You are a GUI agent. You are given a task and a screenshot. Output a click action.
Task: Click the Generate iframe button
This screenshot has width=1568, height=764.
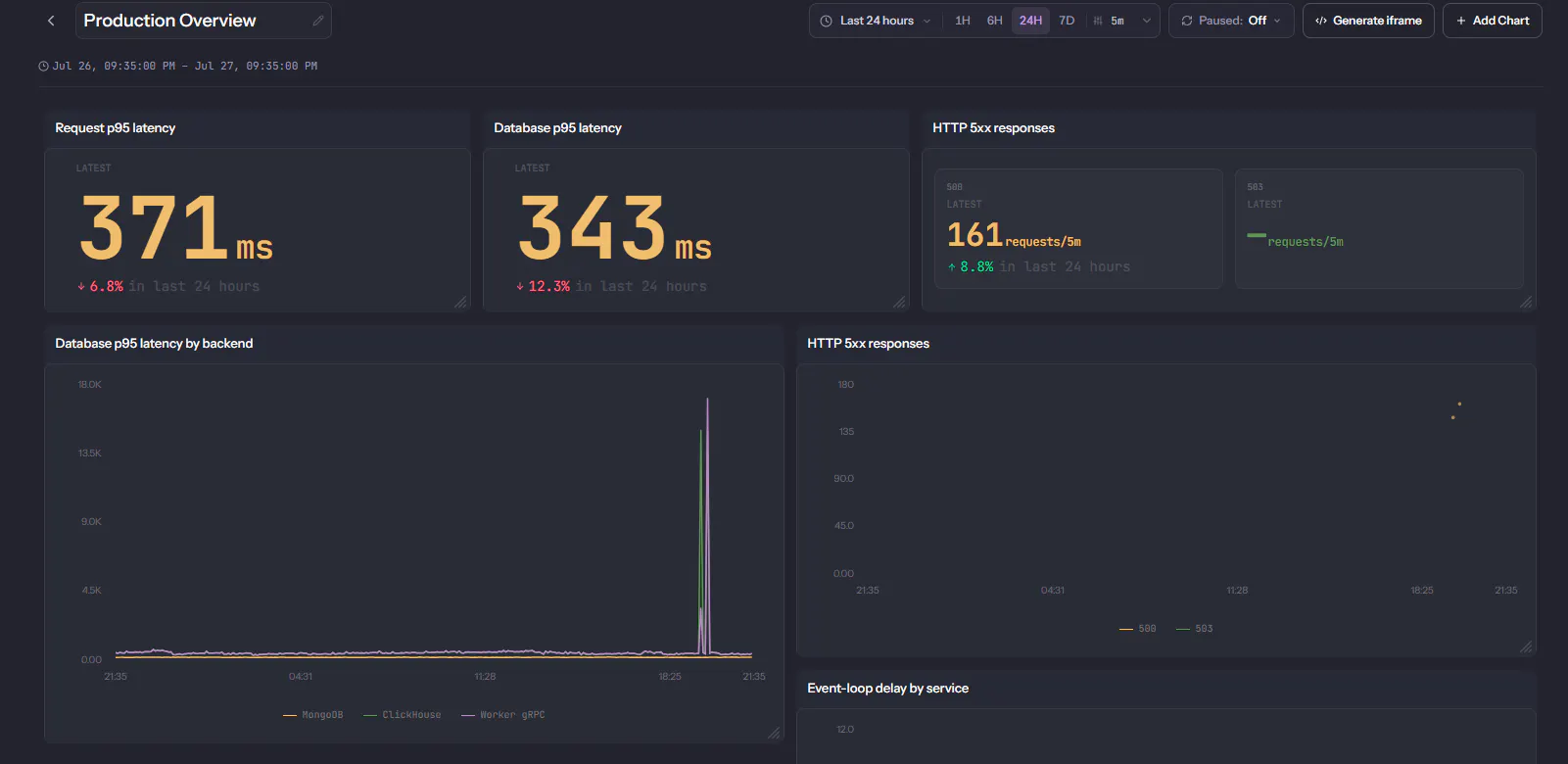click(x=1368, y=21)
